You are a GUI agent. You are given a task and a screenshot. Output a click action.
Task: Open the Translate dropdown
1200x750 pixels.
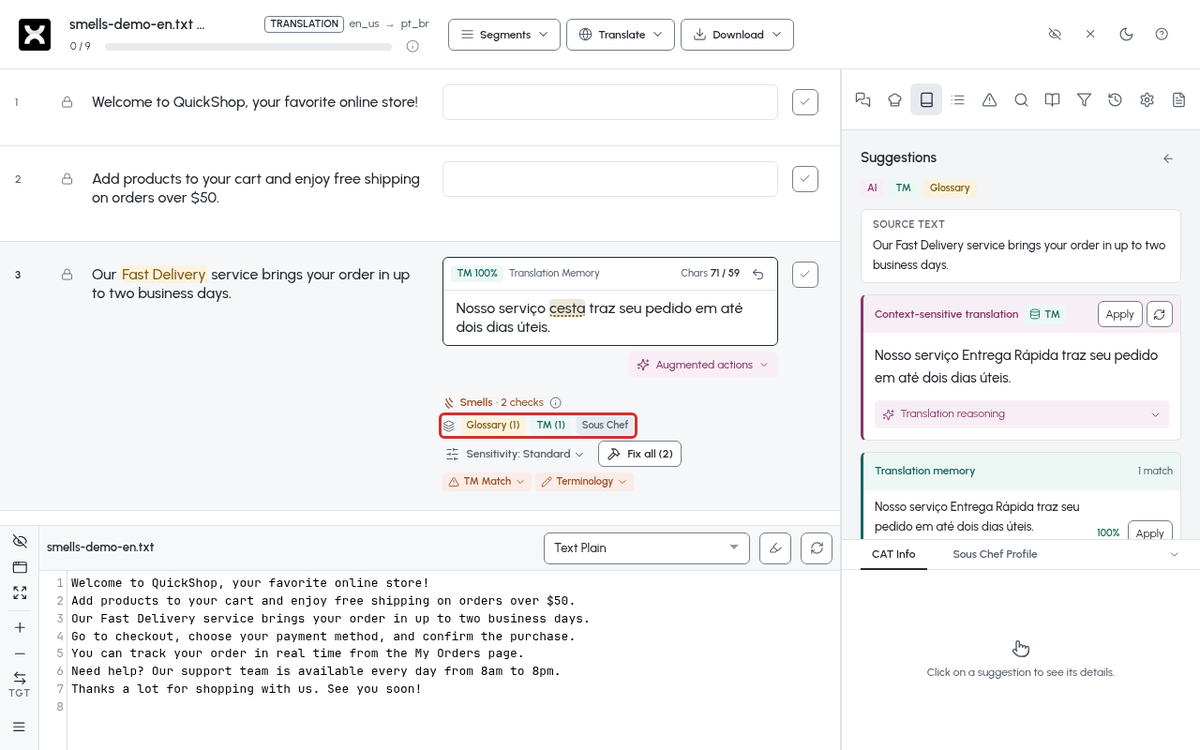pos(620,34)
